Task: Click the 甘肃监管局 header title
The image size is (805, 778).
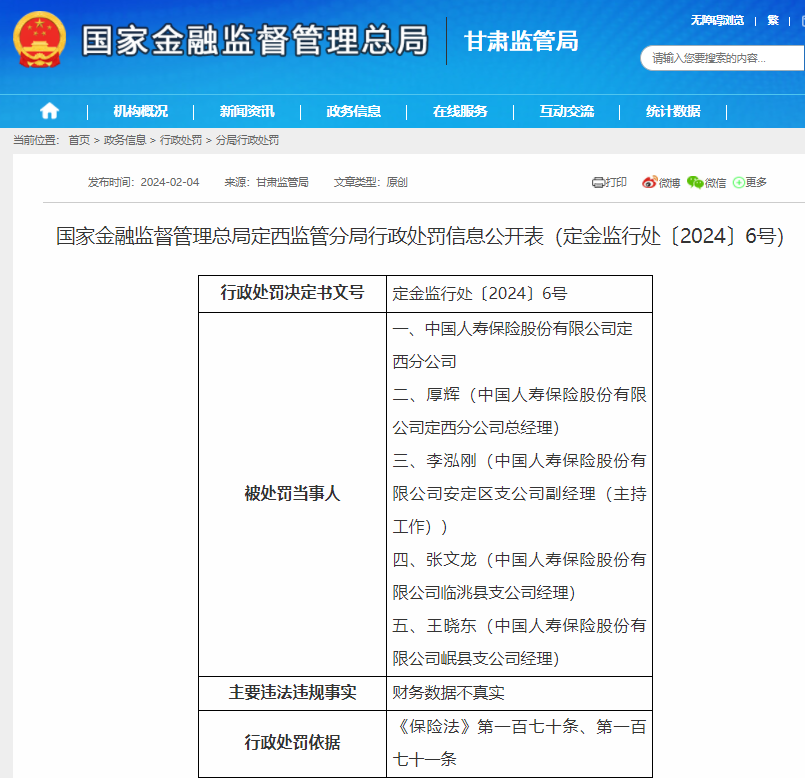Action: [x=521, y=41]
